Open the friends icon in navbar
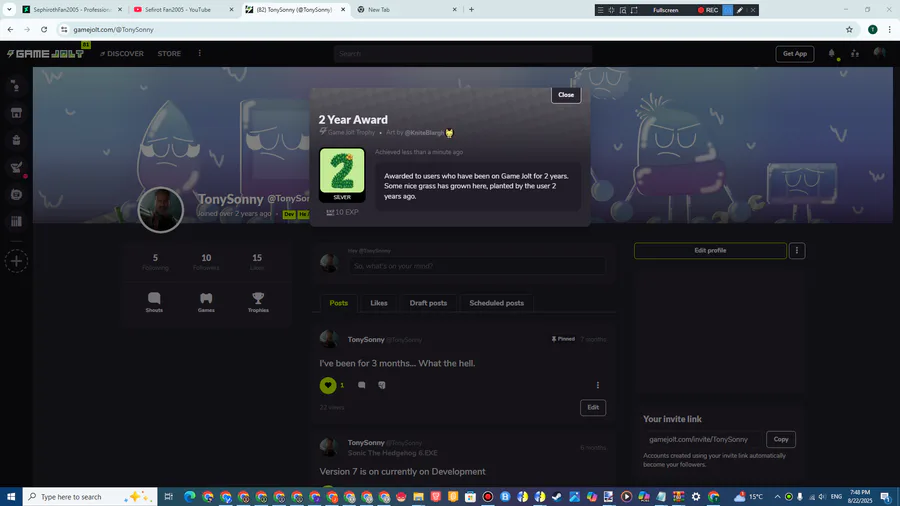900x506 pixels. click(x=855, y=53)
